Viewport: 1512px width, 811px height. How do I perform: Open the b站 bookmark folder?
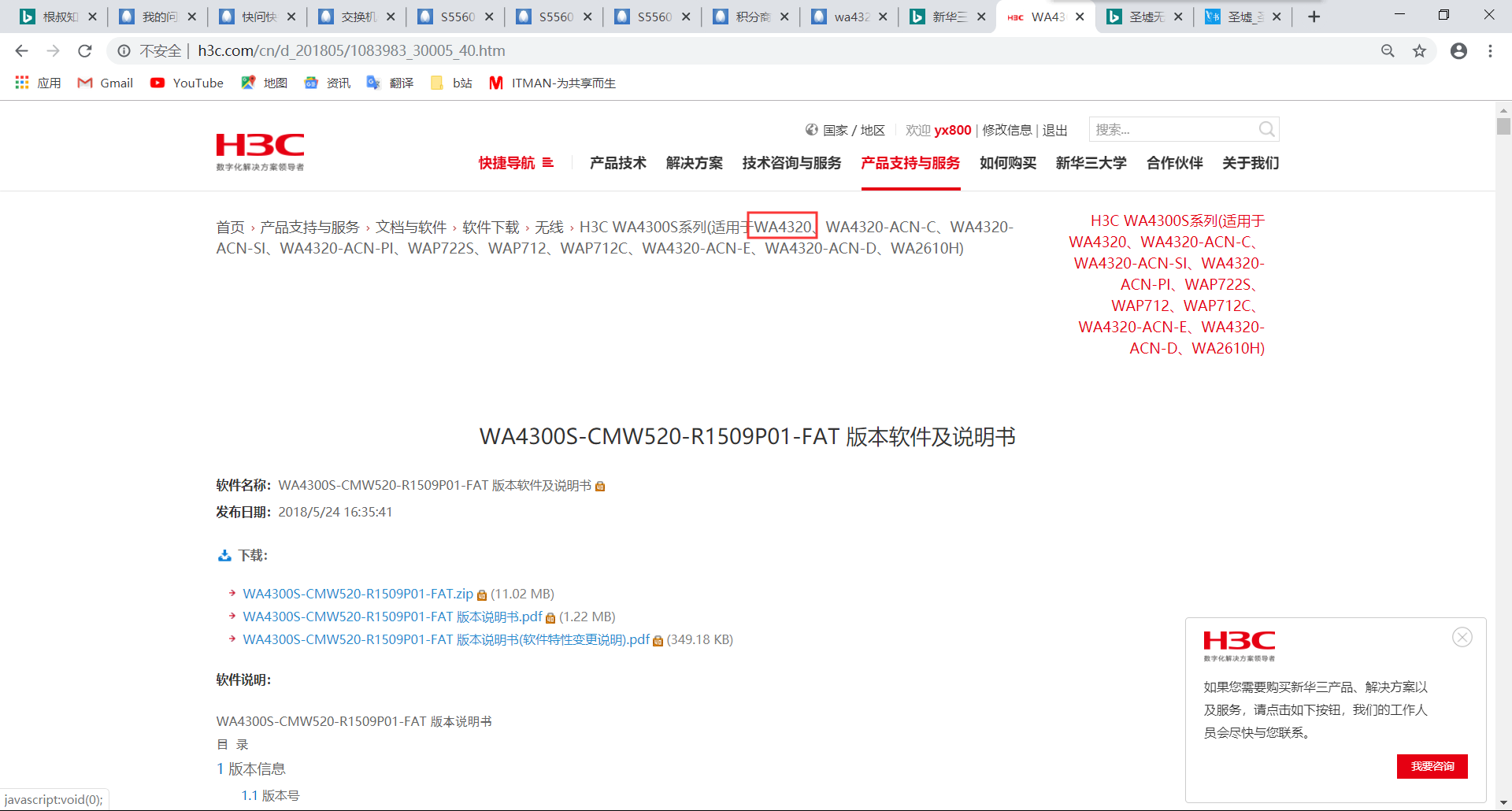[451, 83]
